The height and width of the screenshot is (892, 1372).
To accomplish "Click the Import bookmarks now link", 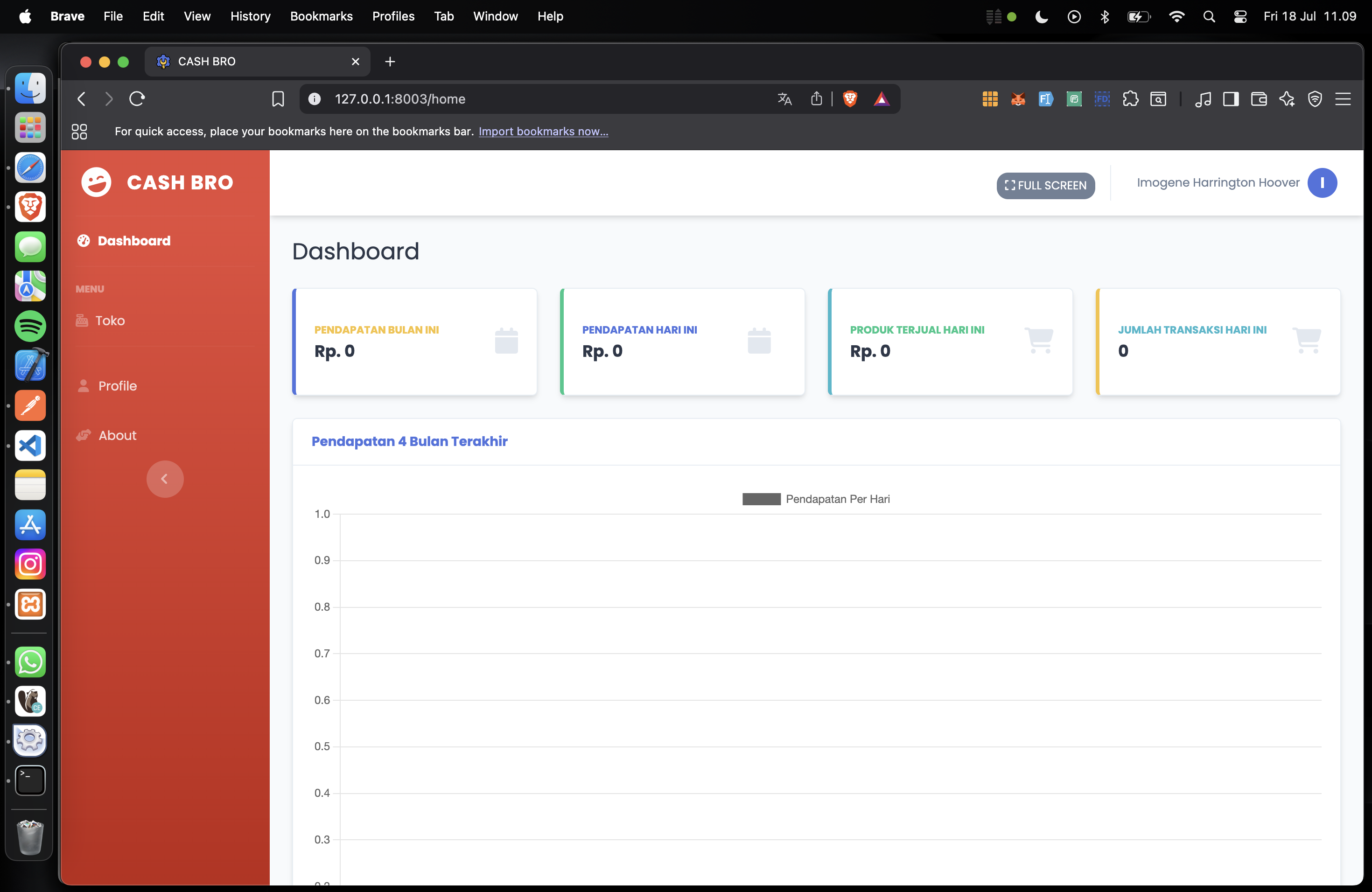I will (x=543, y=132).
